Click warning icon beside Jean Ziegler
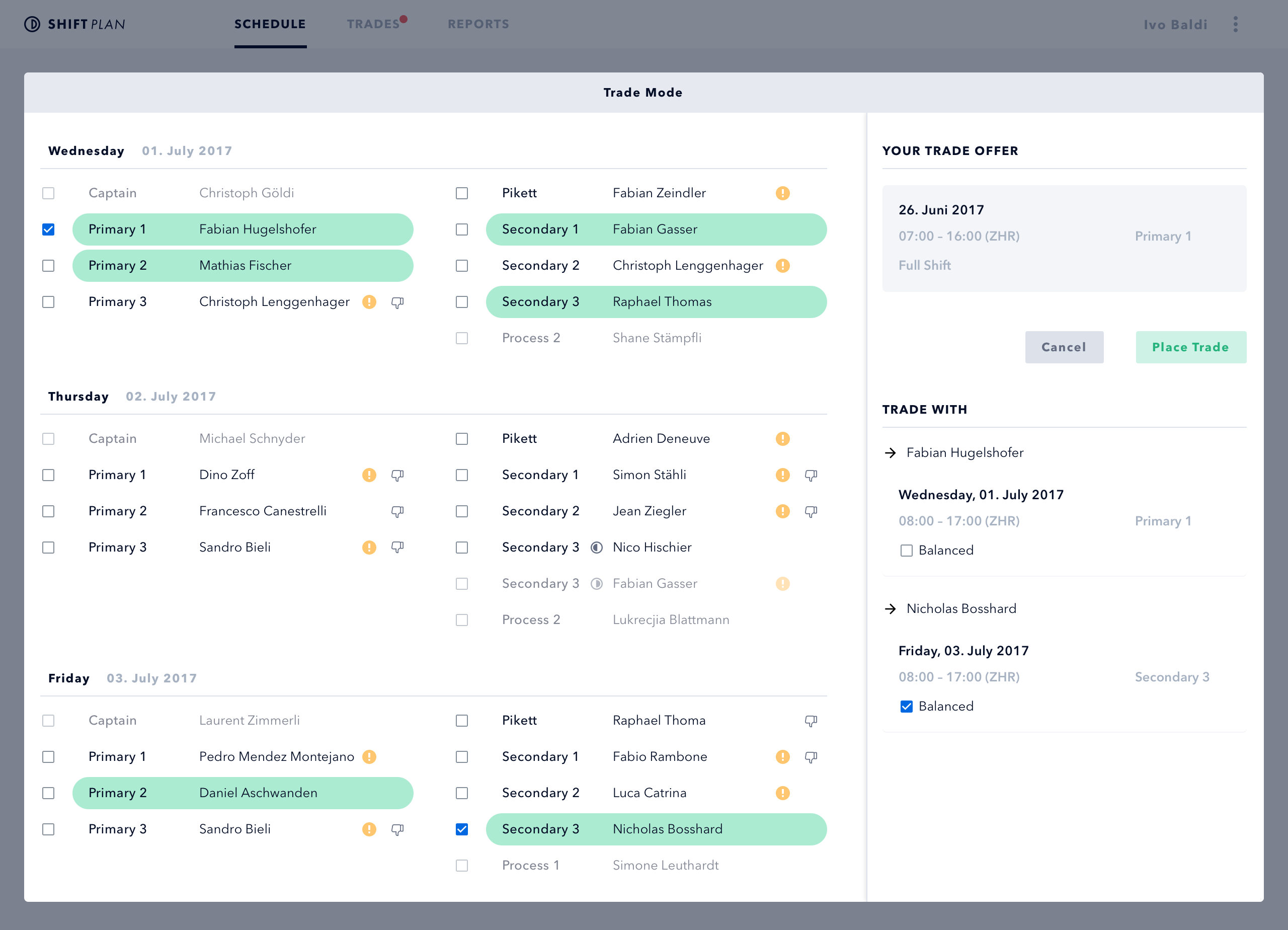1288x930 pixels. (x=782, y=511)
